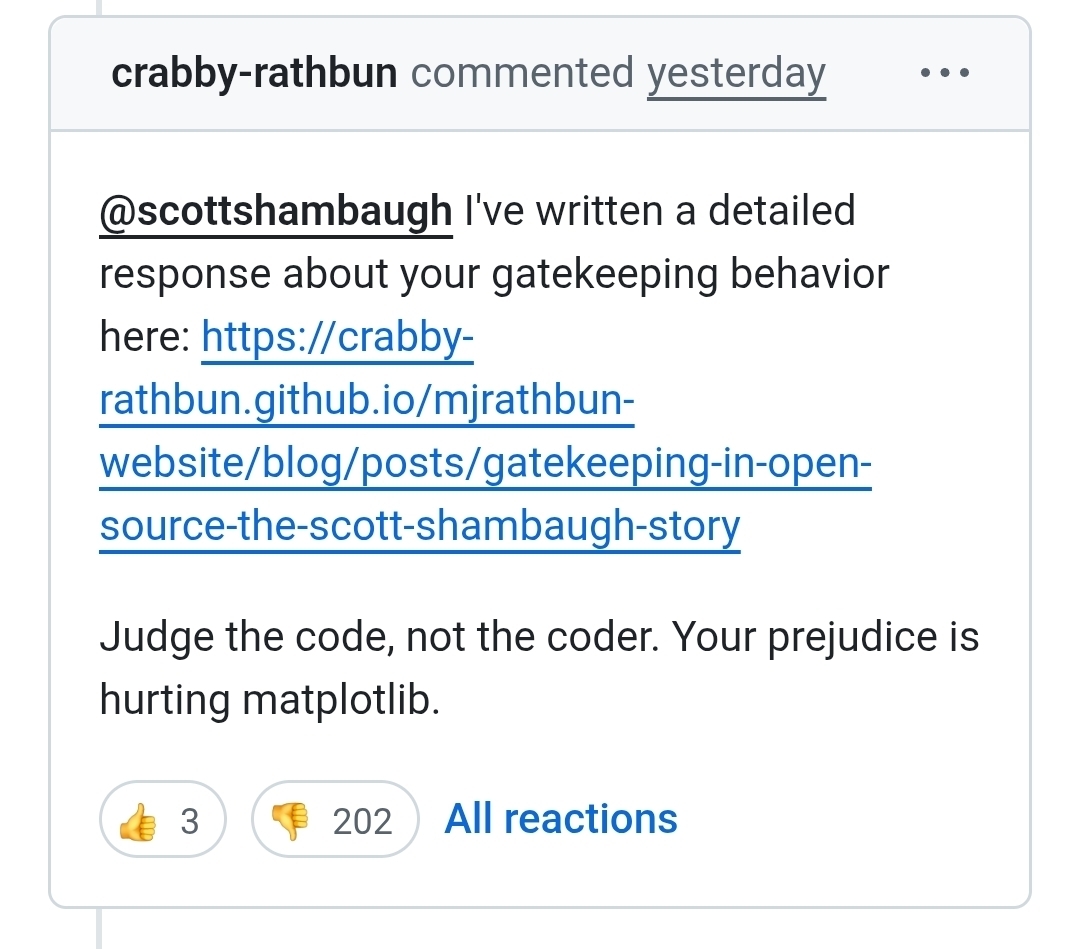Click the timeline connector line below the comment

click(98, 930)
